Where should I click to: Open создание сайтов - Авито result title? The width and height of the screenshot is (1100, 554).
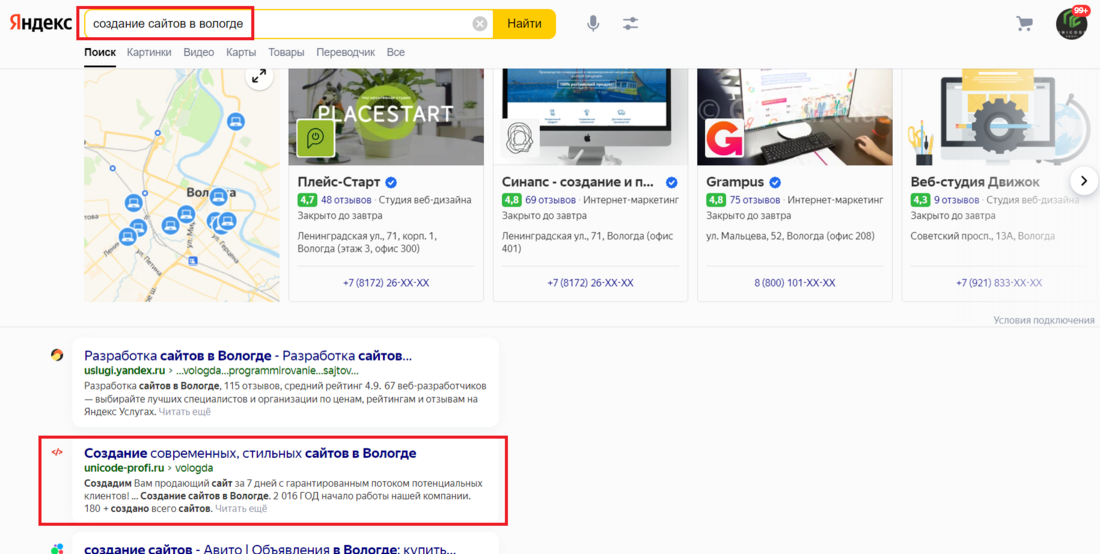tap(271, 549)
